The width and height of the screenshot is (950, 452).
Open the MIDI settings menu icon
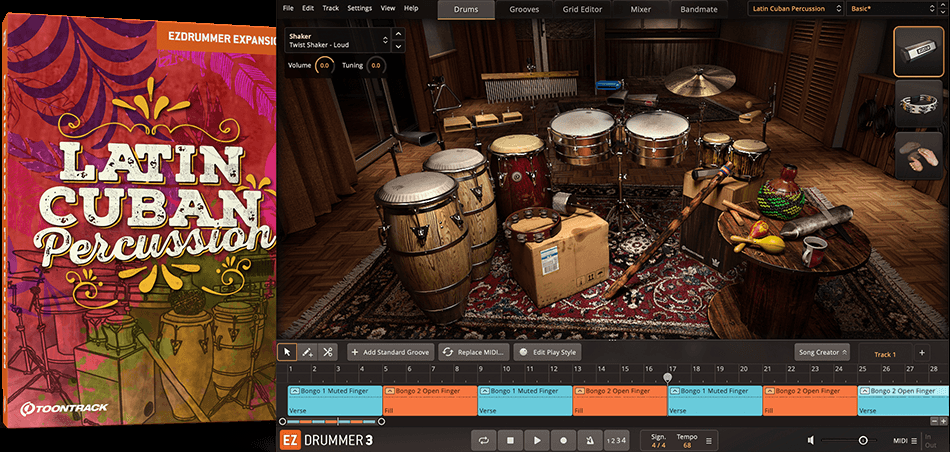914,440
